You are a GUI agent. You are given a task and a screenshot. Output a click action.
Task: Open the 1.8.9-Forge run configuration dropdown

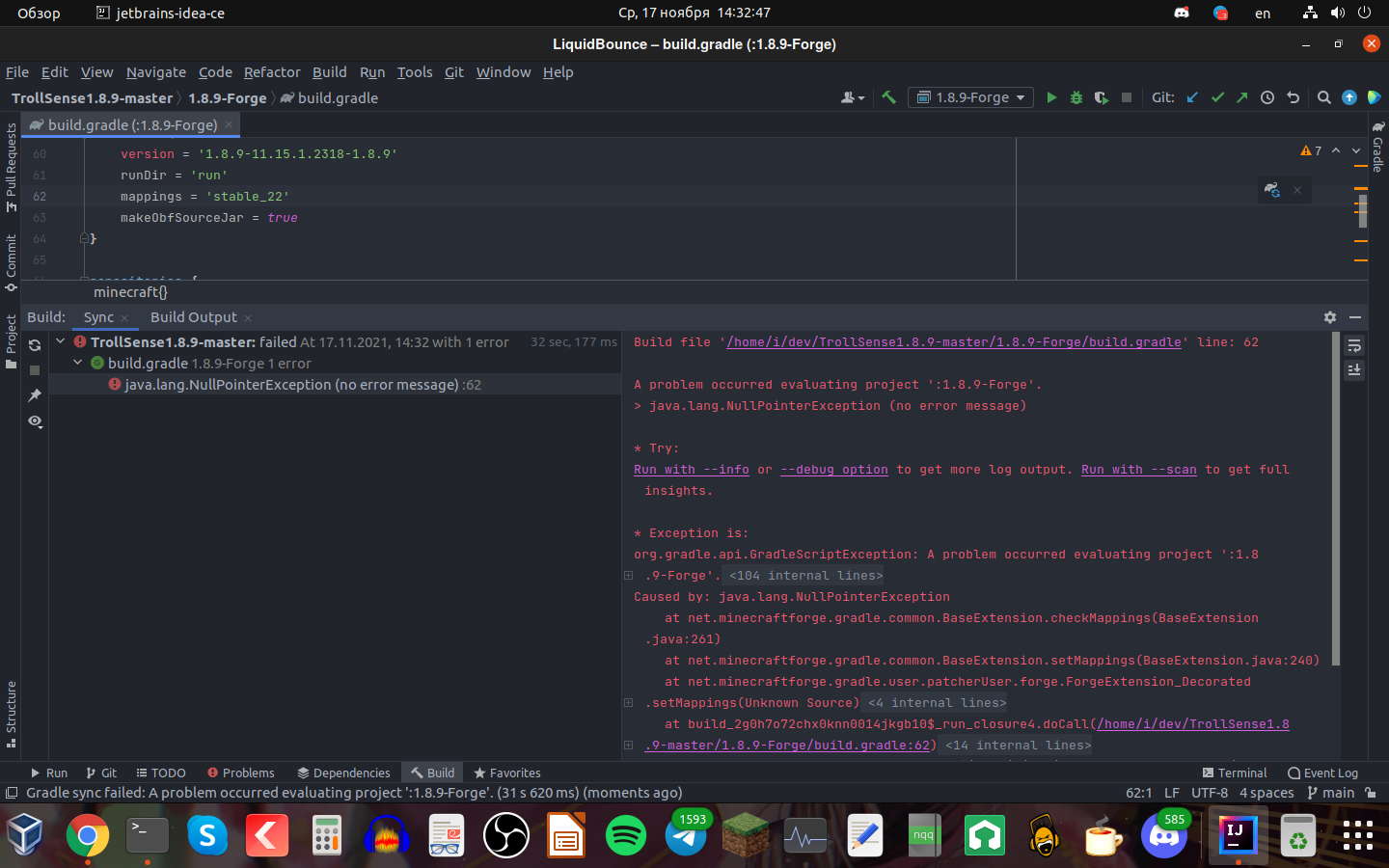(x=970, y=97)
